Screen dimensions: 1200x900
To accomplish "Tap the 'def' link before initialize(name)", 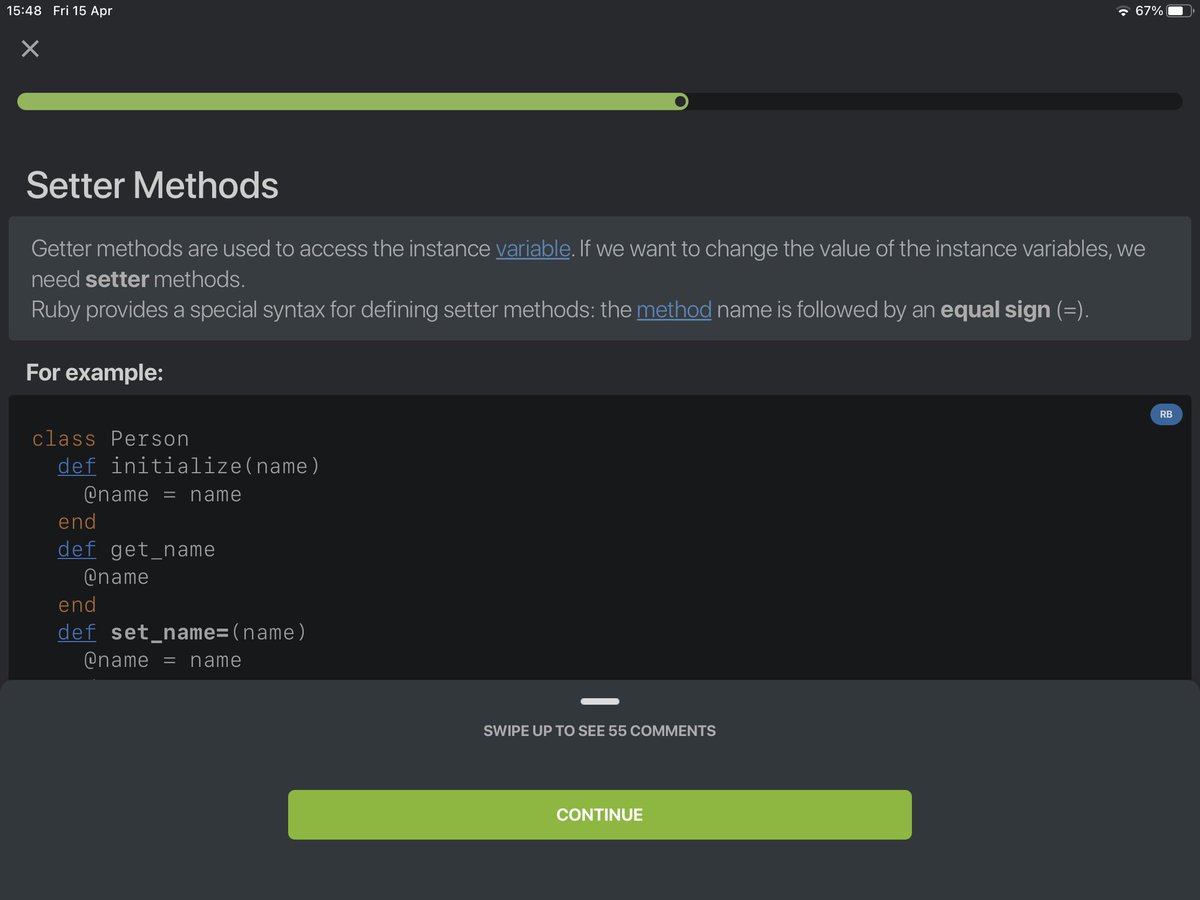I will [77, 467].
